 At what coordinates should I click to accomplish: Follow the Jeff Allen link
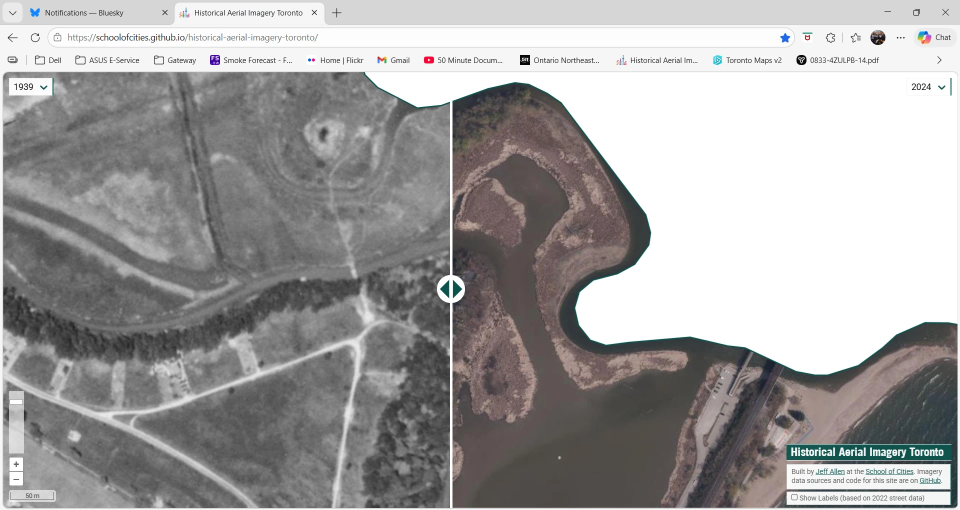pos(830,471)
